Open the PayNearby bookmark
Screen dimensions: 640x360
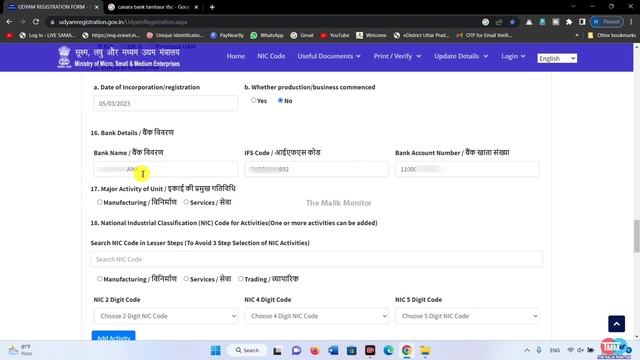[227, 36]
